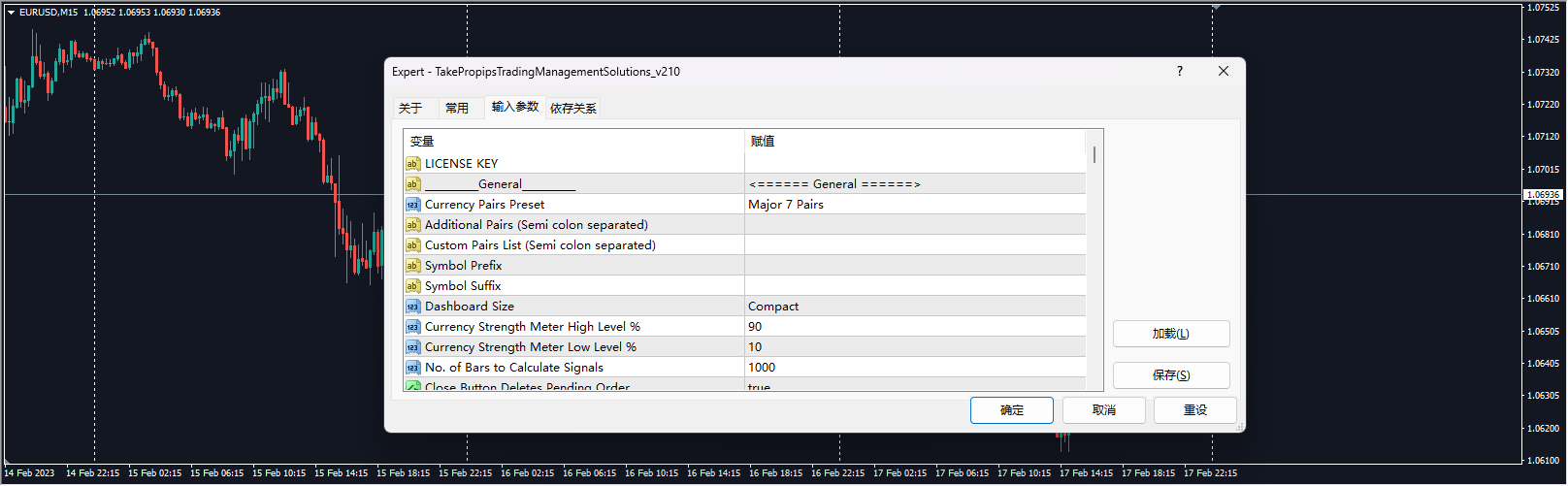Open the Major 7 Pairs preset value
1568x486 pixels.
[915, 205]
